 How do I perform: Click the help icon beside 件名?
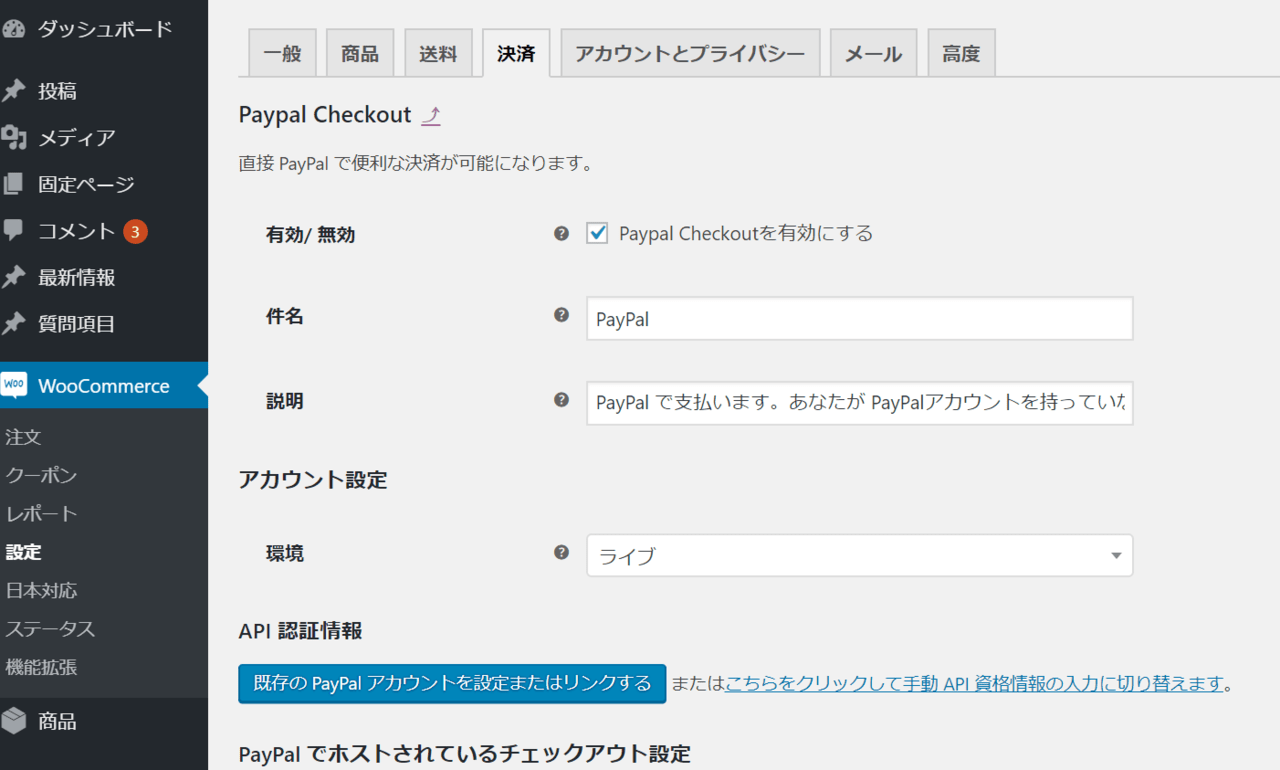(x=561, y=315)
